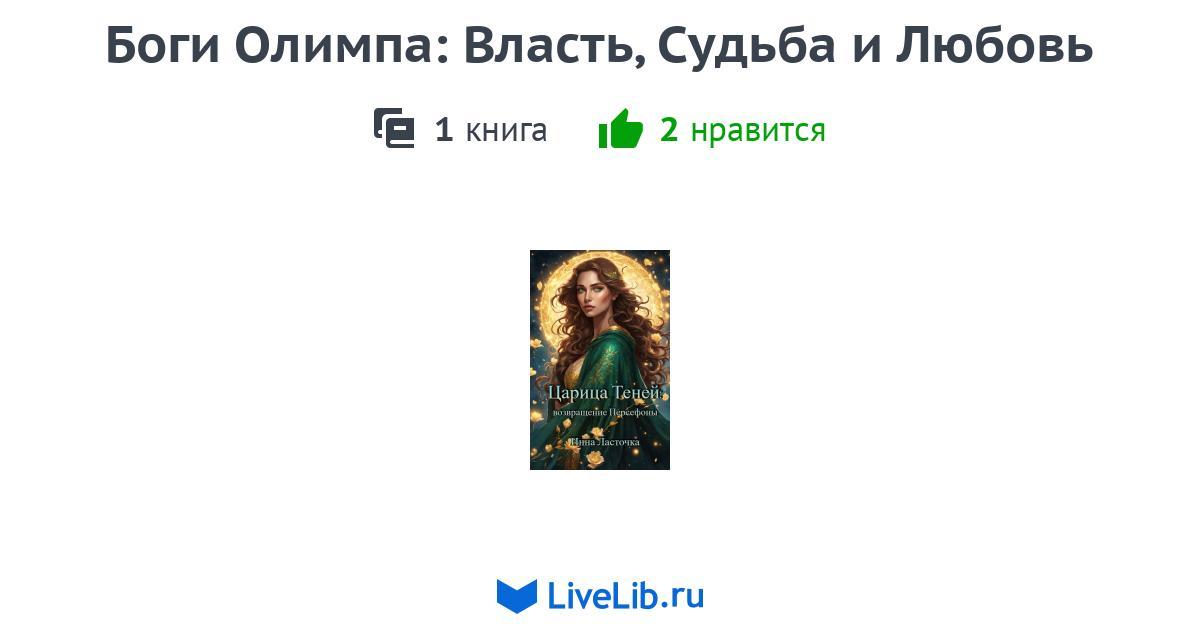
Task: Open the Царица Теней book cover
Action: click(x=600, y=360)
